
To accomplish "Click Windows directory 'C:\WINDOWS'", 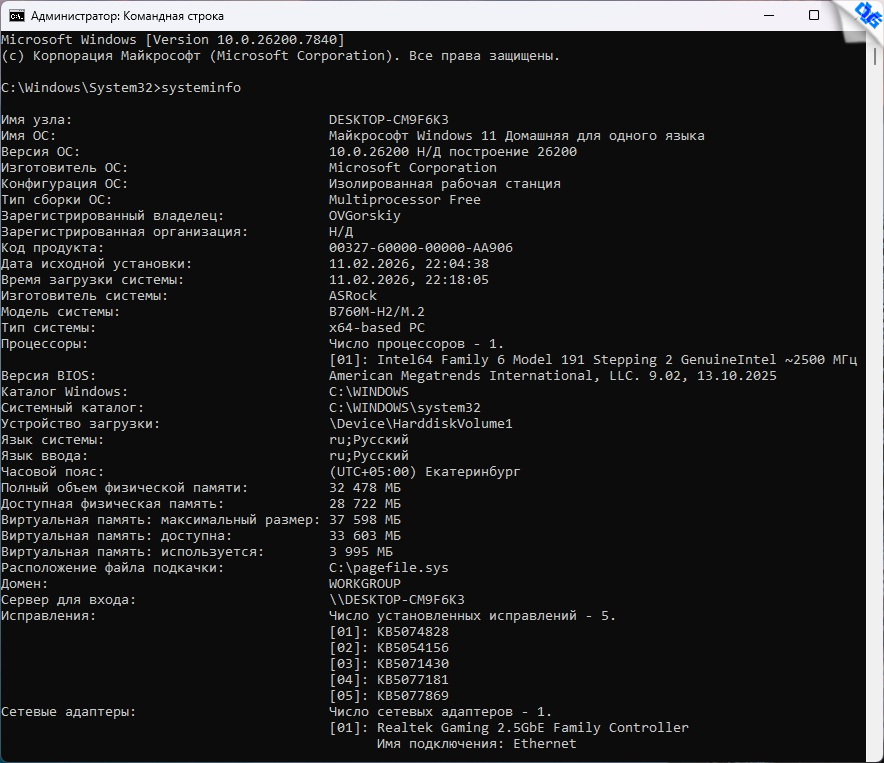I will 369,391.
